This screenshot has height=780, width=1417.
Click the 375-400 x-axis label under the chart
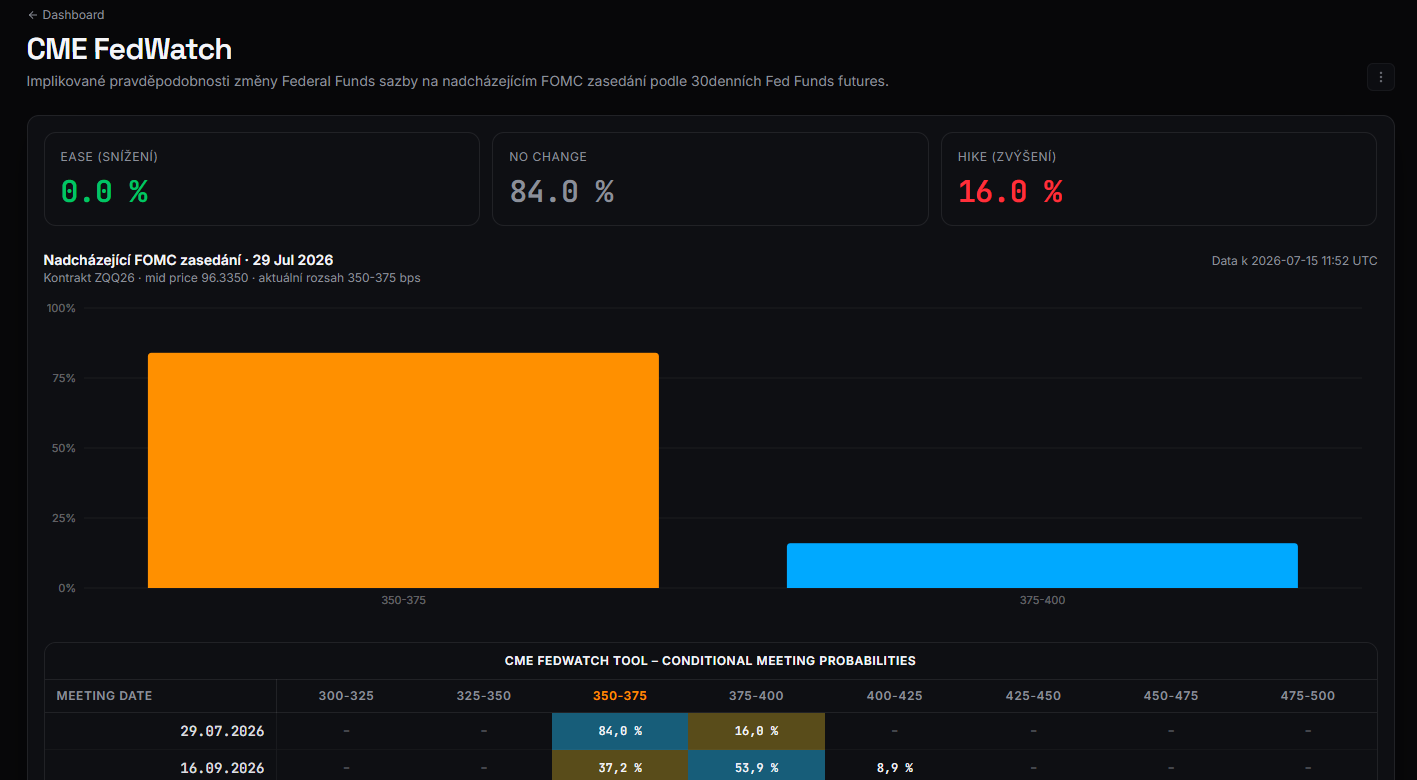1042,601
